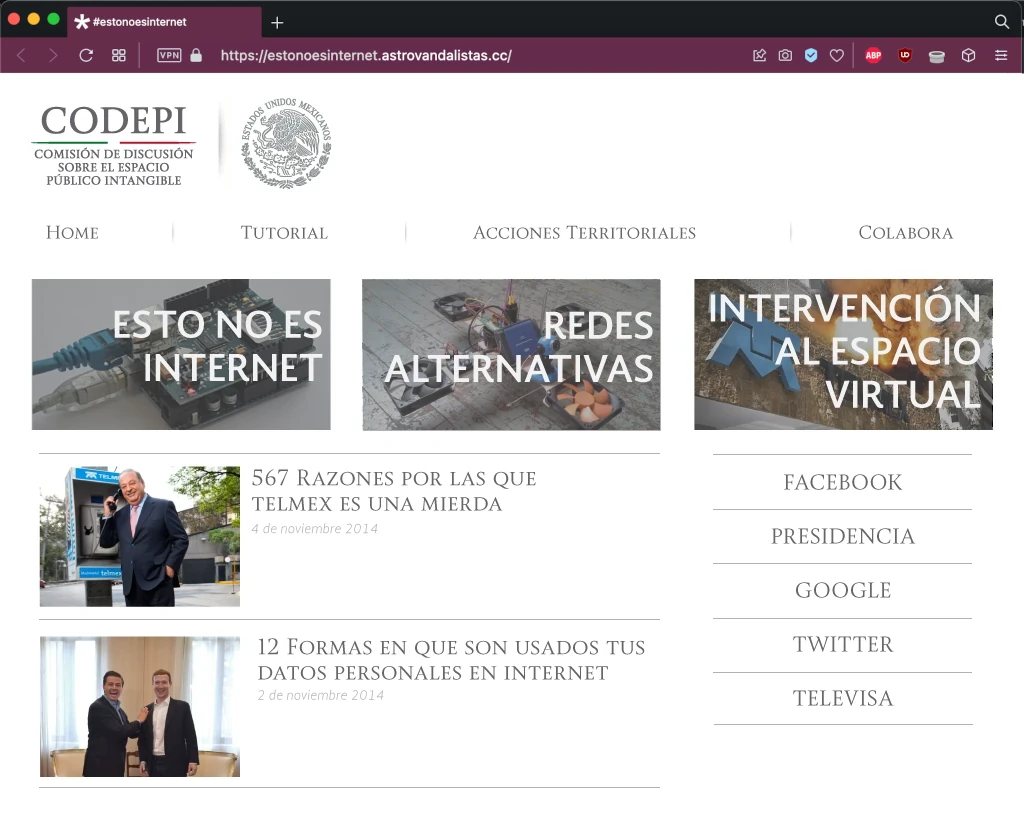Click the camera snapshot icon
The width and height of the screenshot is (1024, 813).
tap(785, 56)
